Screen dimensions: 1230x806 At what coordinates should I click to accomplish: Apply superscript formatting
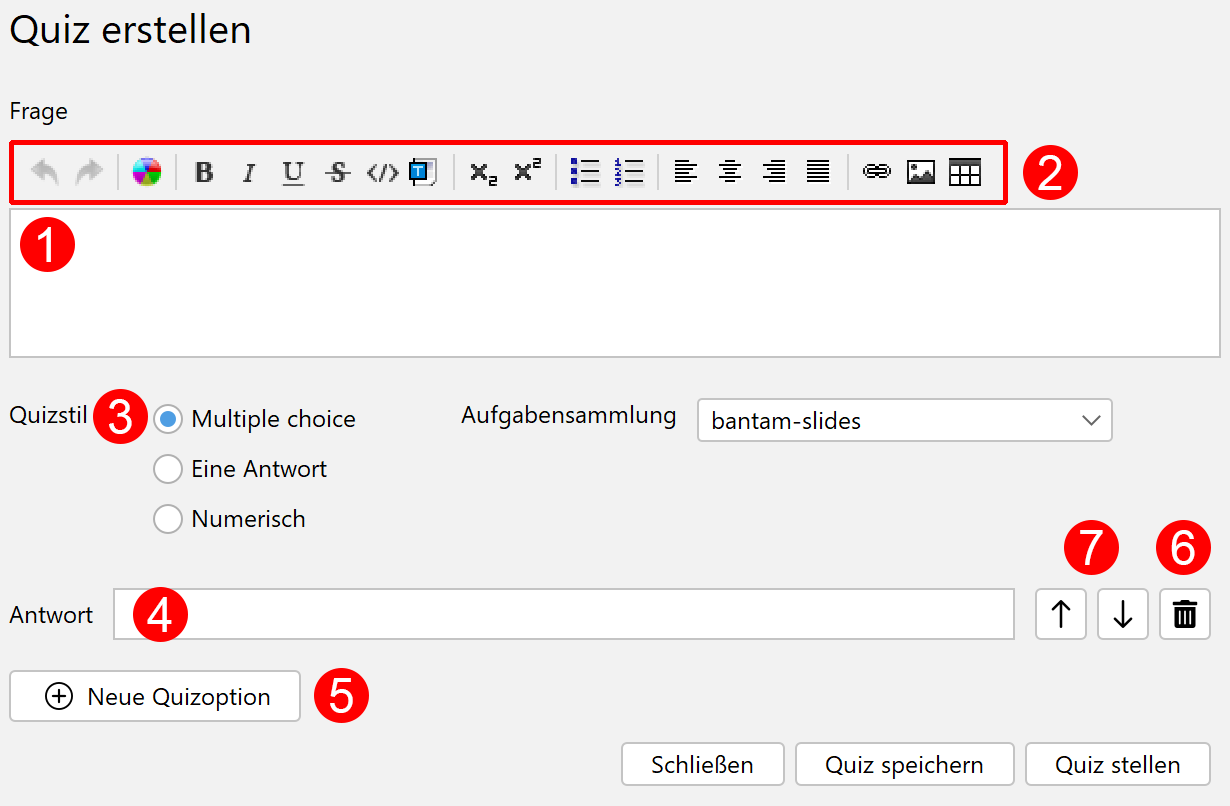pos(526,172)
